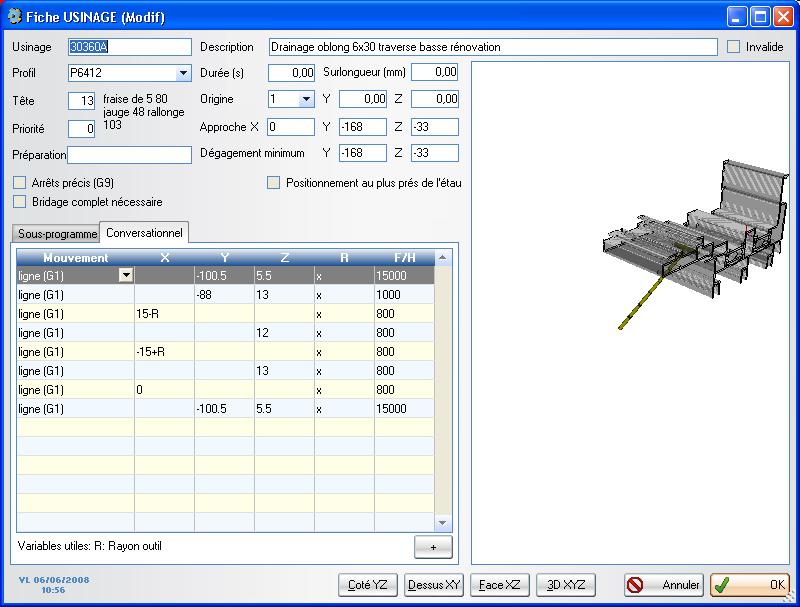This screenshot has height=607, width=800.
Task: Click Annuler to cancel changes
Action: pyautogui.click(x=664, y=585)
